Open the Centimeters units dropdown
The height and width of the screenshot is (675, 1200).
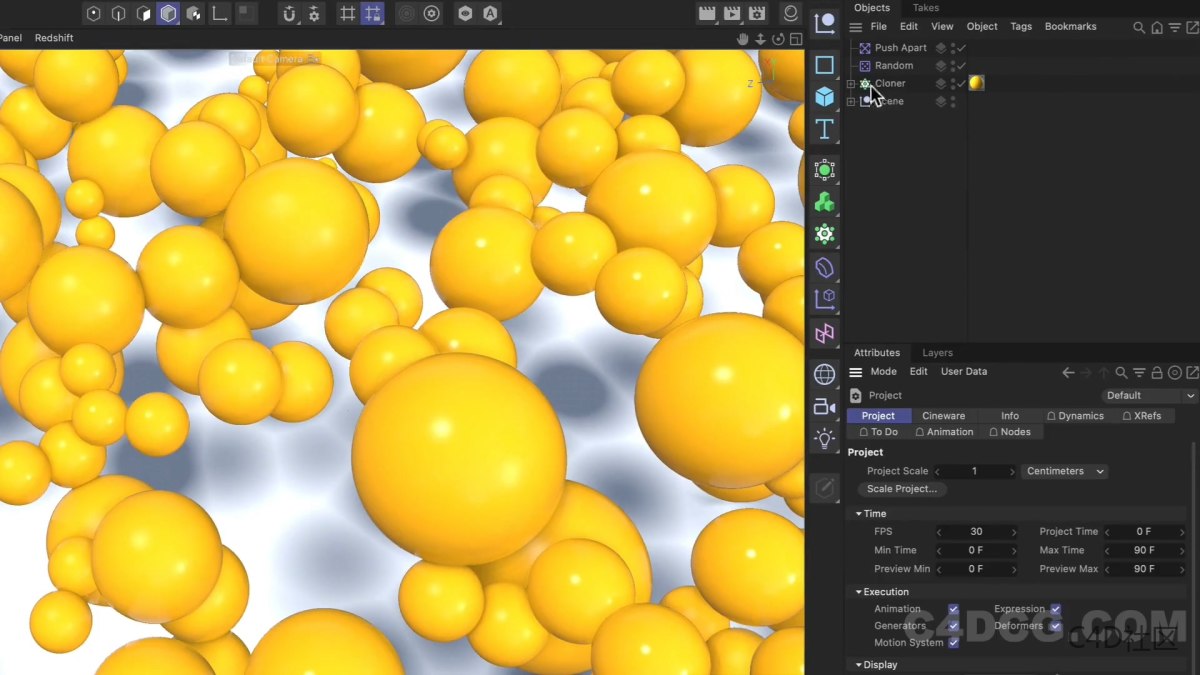(x=1064, y=471)
